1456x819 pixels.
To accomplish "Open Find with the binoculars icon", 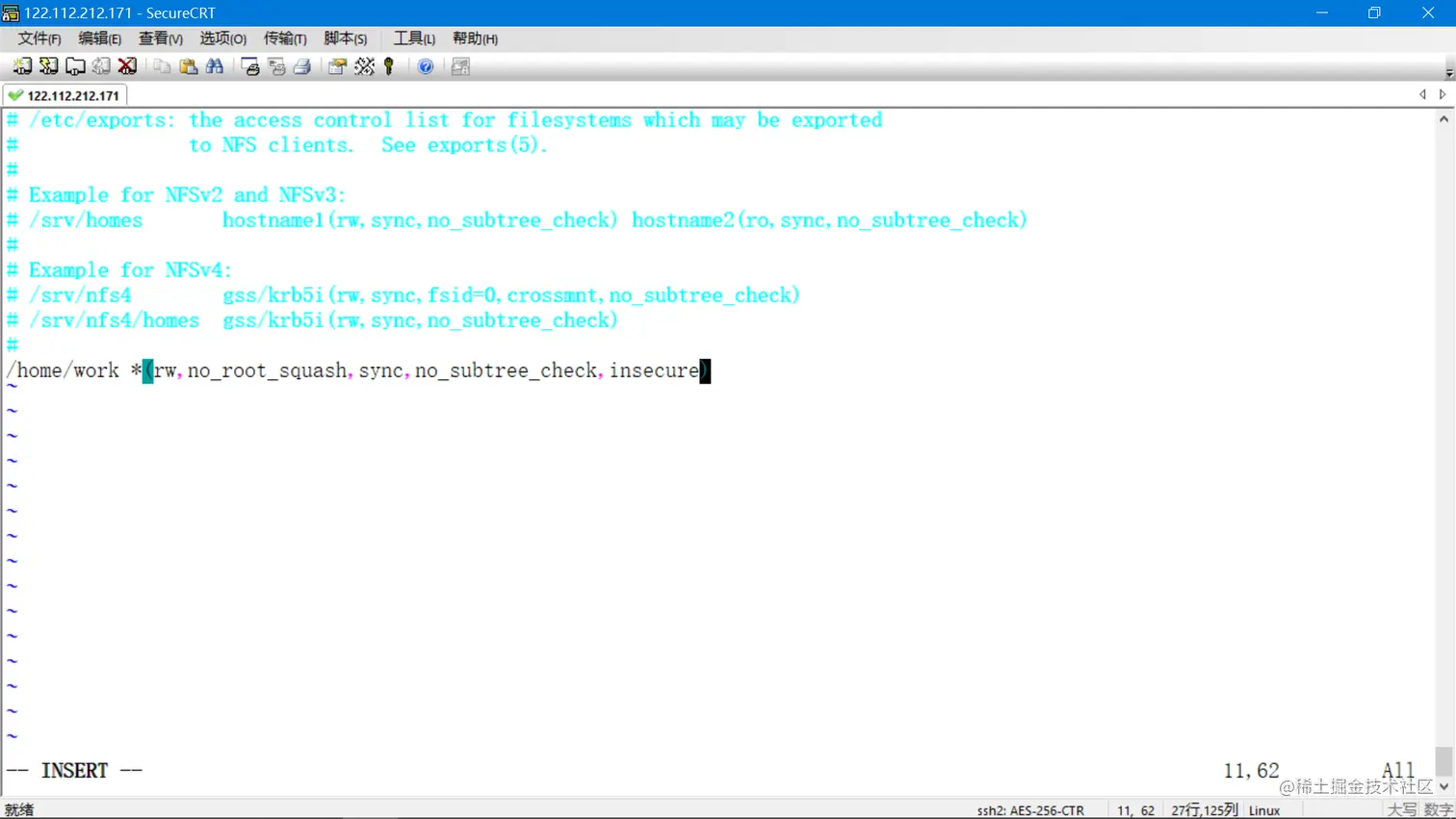I will pyautogui.click(x=215, y=65).
